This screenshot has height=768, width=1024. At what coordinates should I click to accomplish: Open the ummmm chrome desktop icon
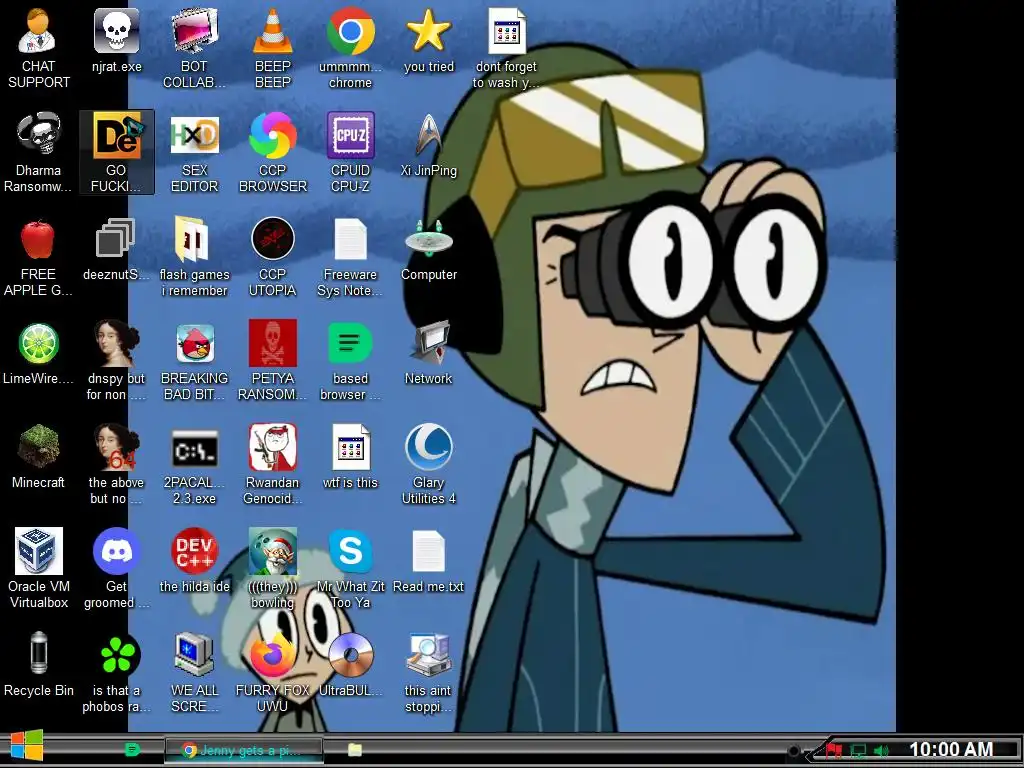[x=350, y=49]
